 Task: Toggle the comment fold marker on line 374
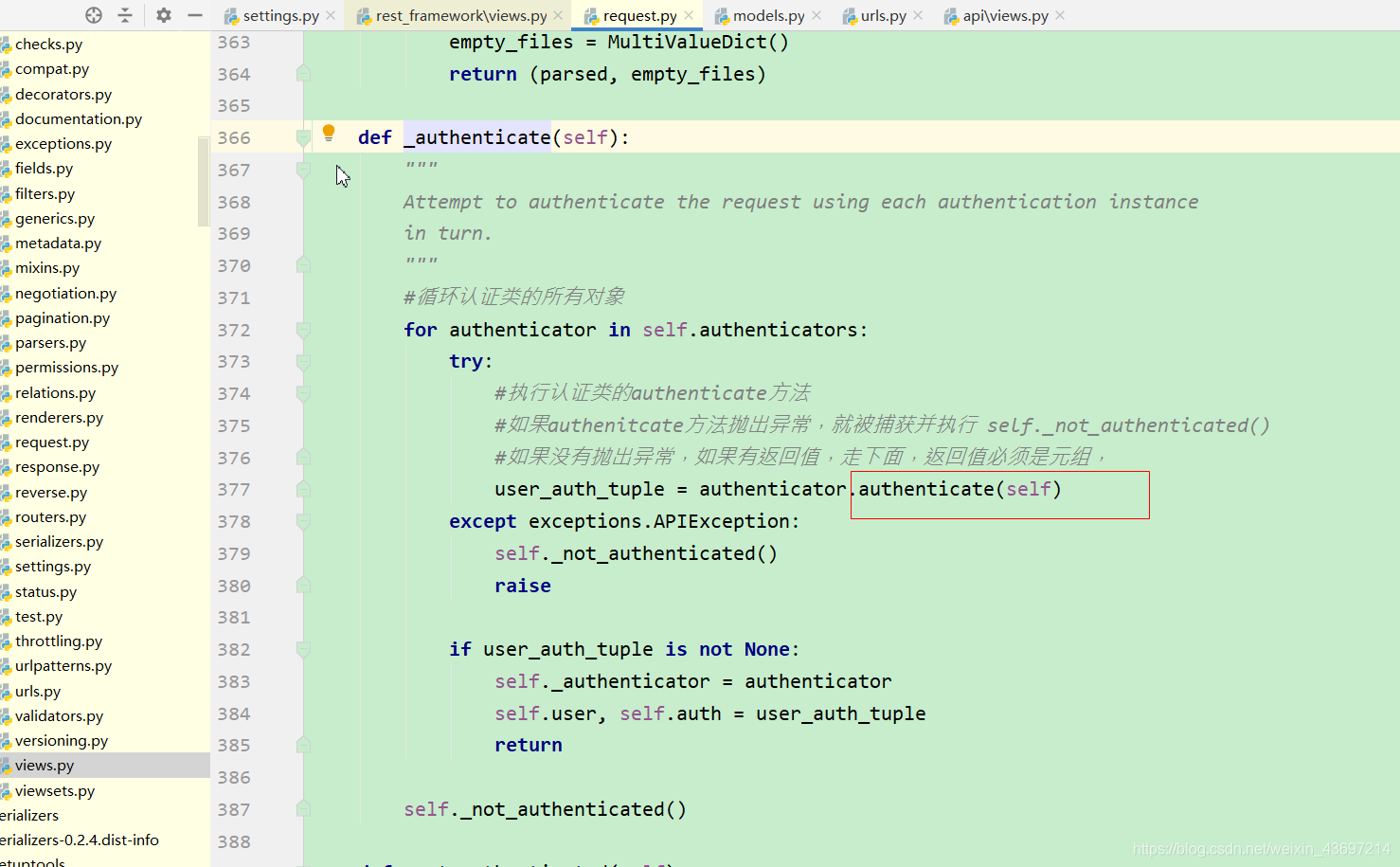(x=303, y=393)
